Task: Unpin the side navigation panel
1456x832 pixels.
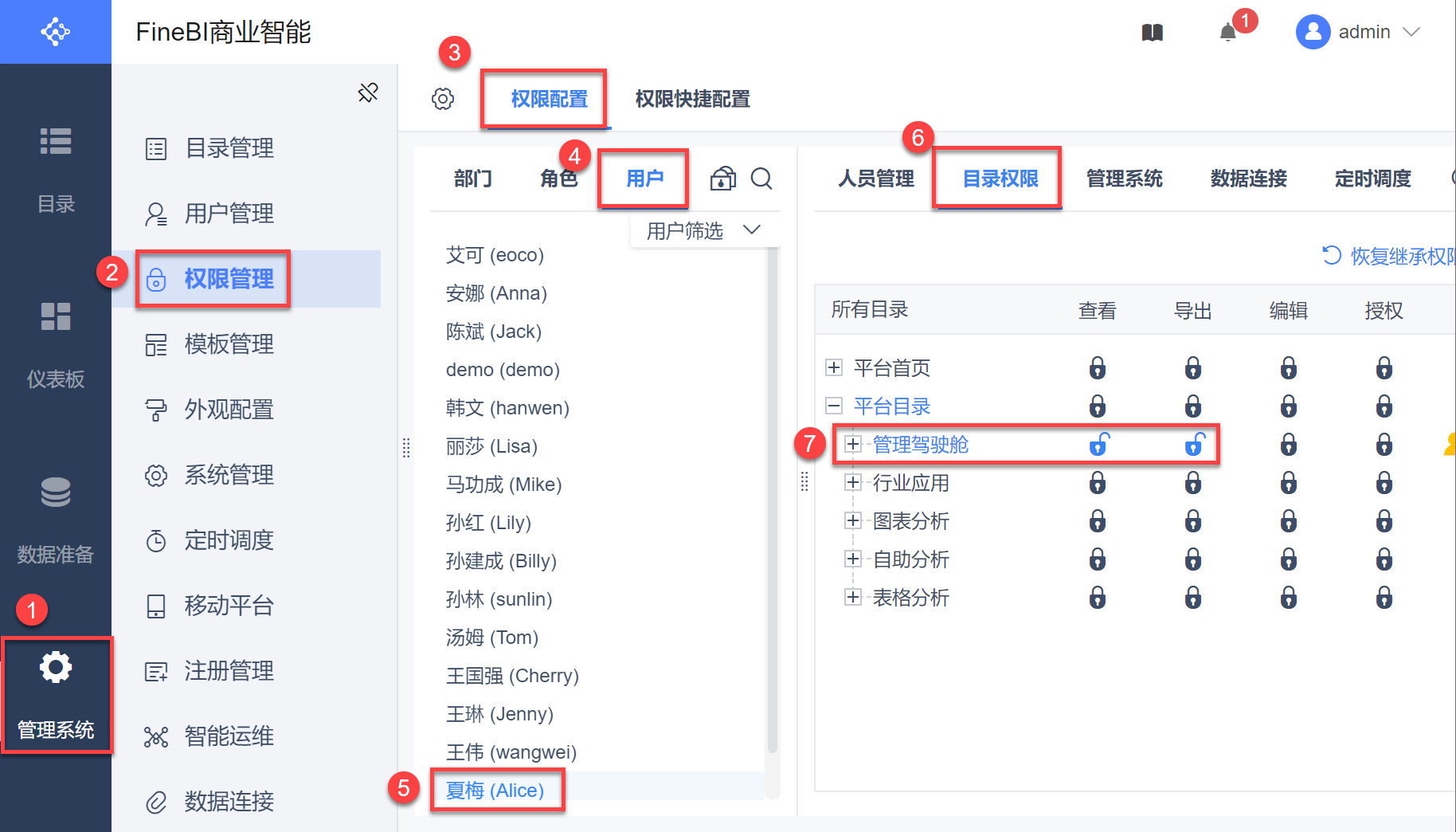Action: [x=368, y=92]
